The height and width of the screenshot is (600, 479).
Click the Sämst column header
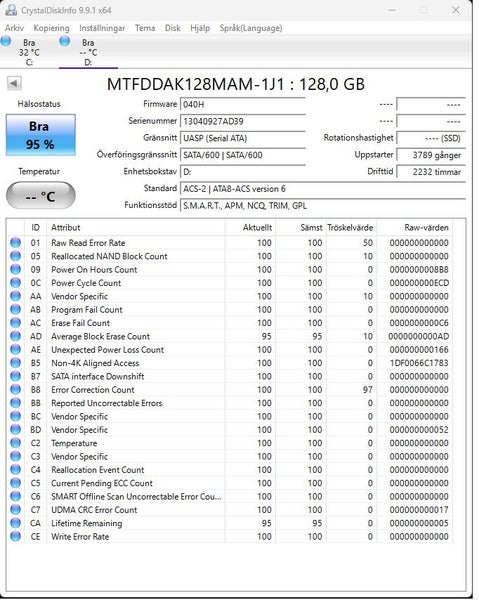click(300, 228)
